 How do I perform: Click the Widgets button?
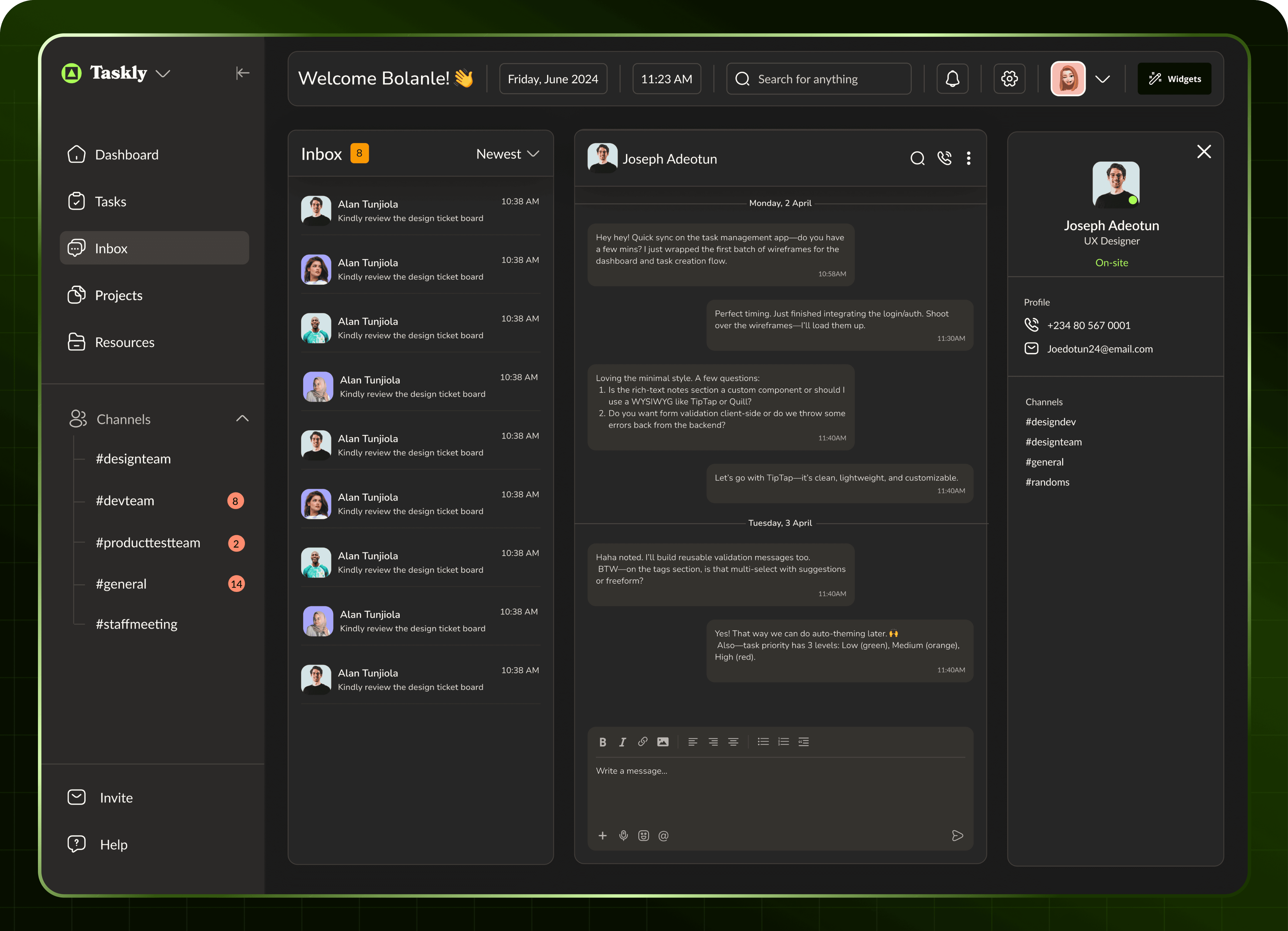coord(1174,79)
